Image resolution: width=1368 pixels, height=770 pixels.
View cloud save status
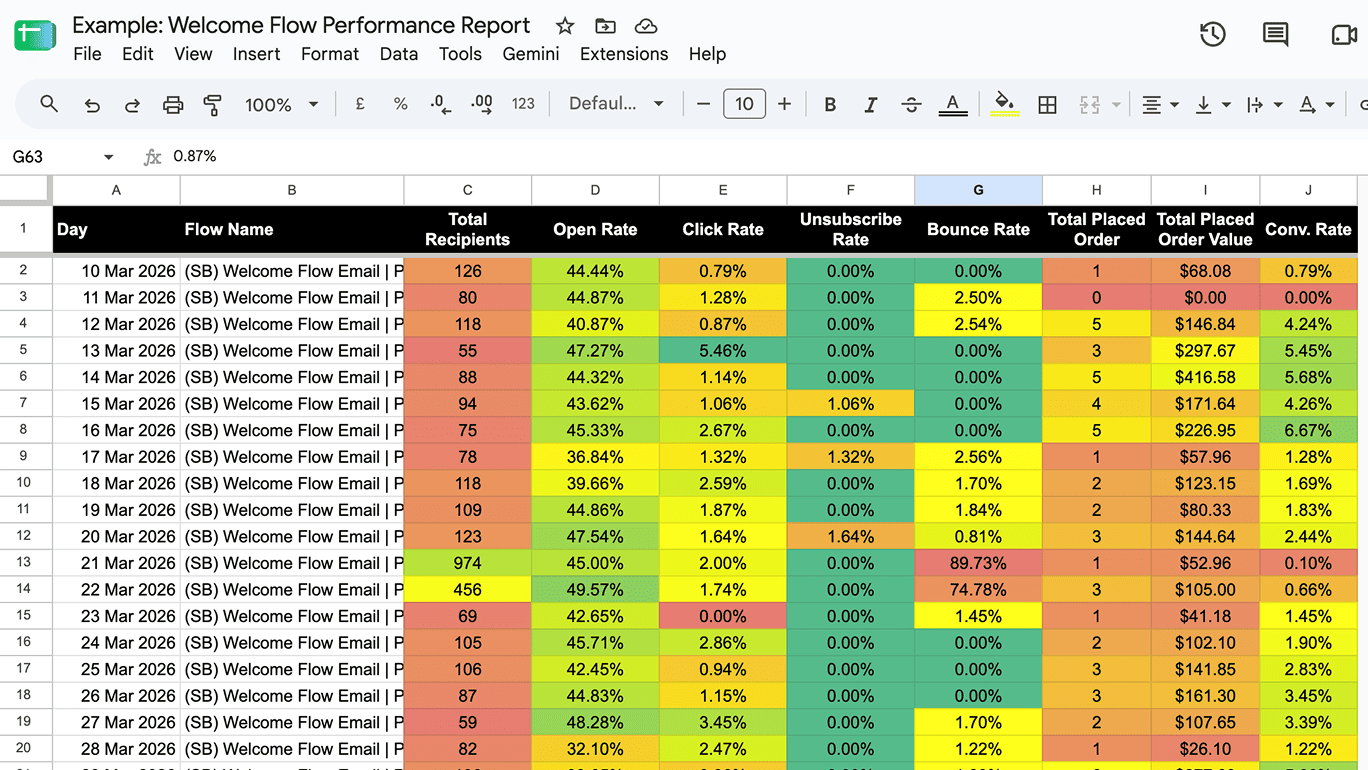point(646,26)
